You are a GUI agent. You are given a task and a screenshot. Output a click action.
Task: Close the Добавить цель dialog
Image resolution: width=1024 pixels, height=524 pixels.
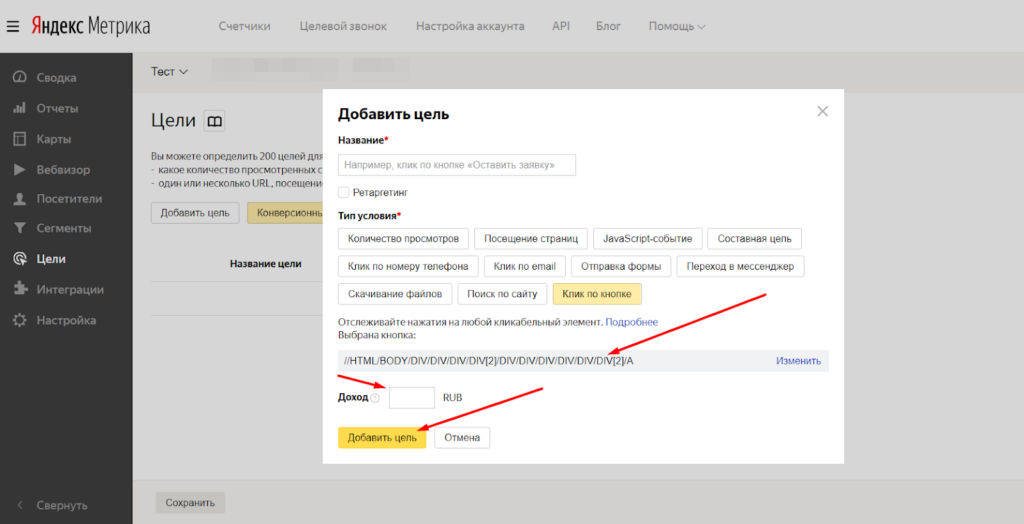click(x=822, y=111)
